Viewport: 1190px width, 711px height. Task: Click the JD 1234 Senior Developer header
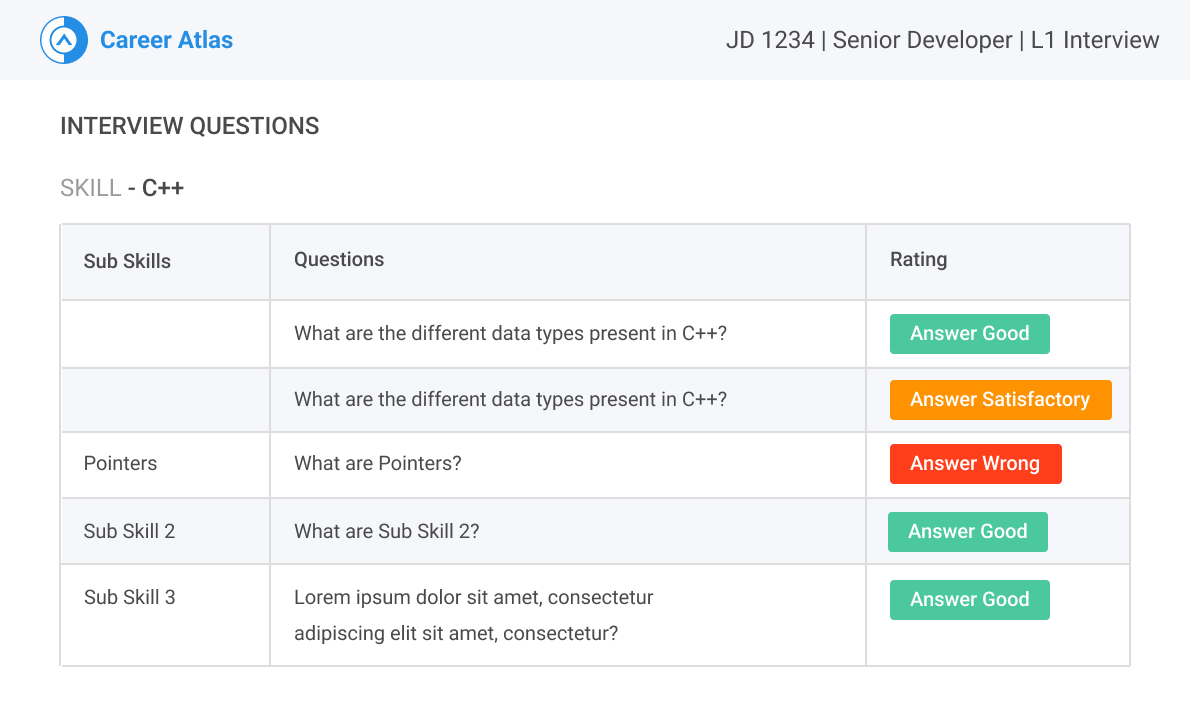click(942, 40)
